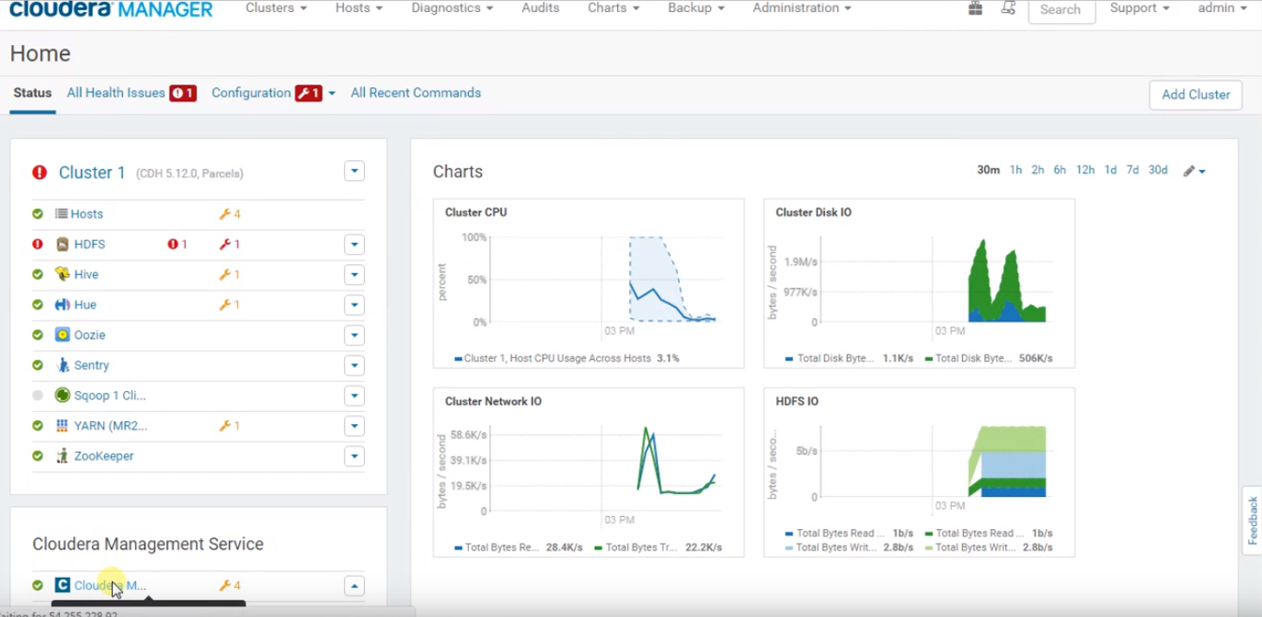This screenshot has width=1262, height=617.
Task: Collapse the Cloudera Management Service dropdown
Action: point(354,585)
